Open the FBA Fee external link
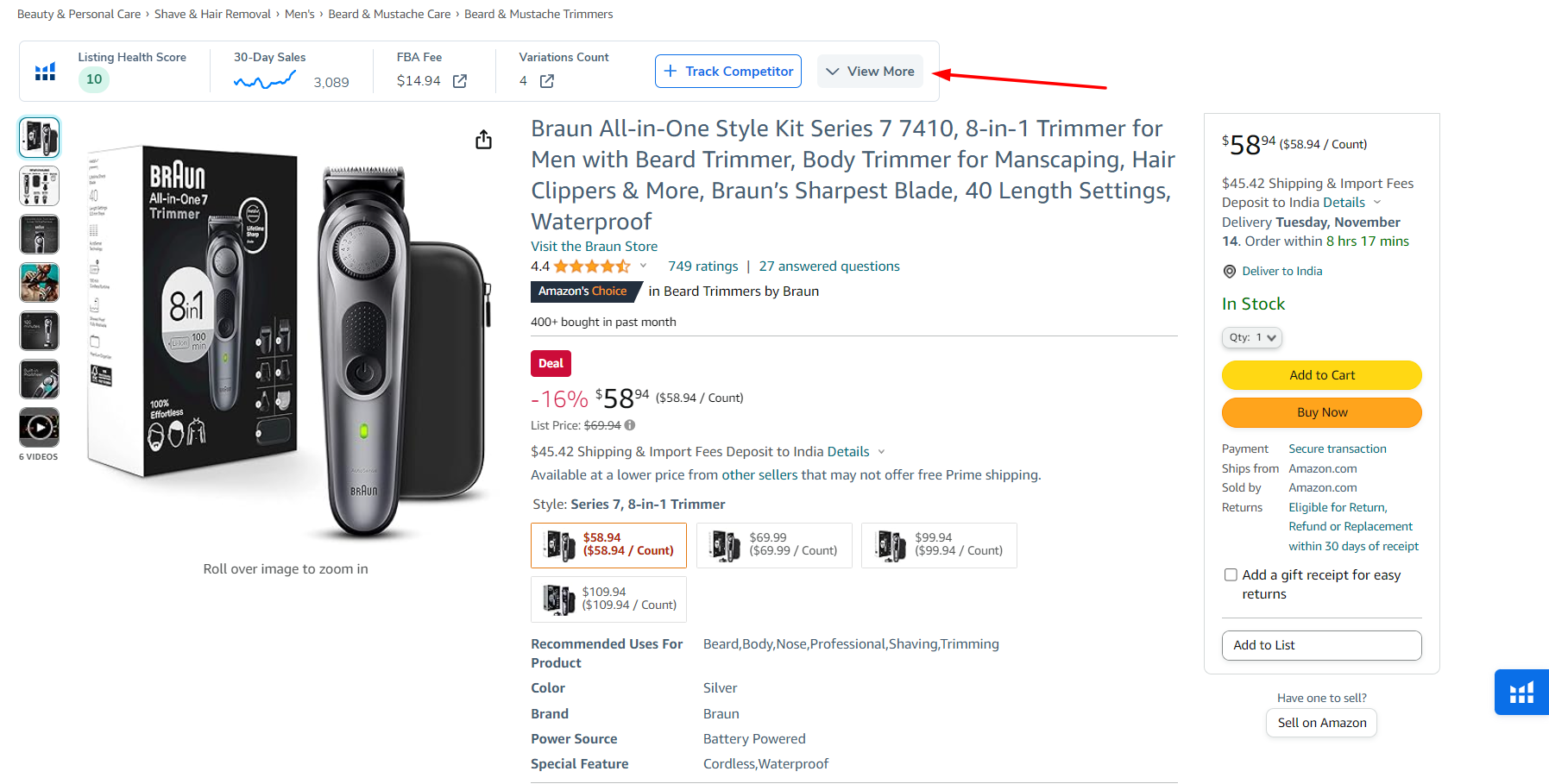 (x=460, y=80)
